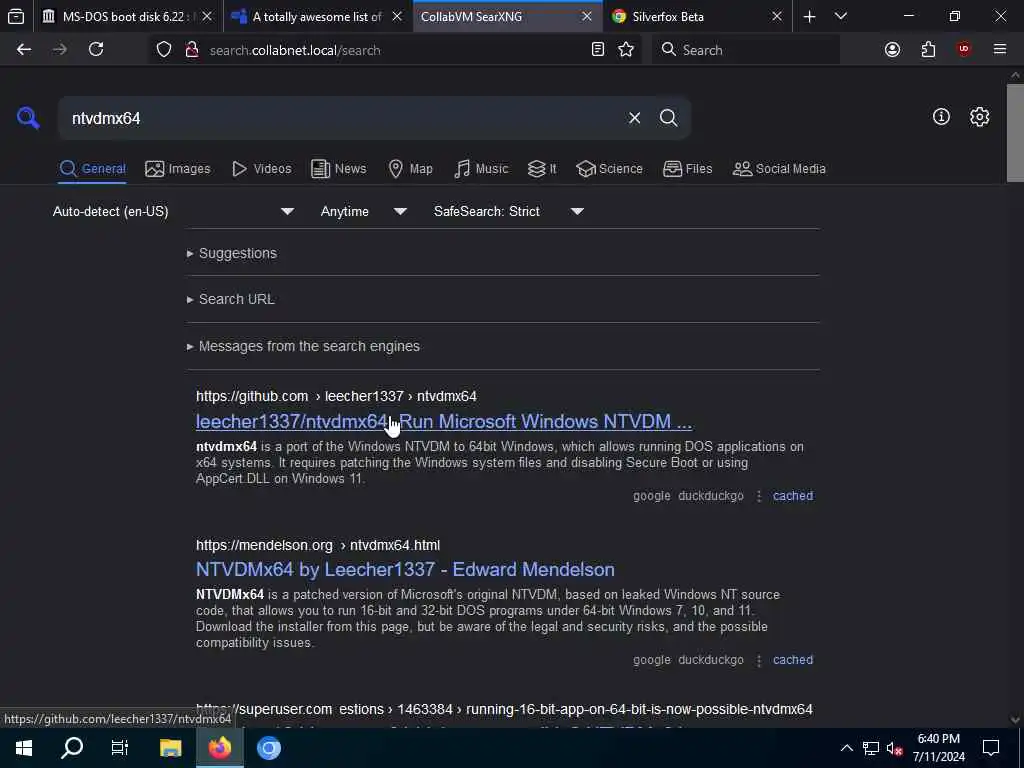Open the Firefox account icon
Viewport: 1024px width, 768px height.
pyautogui.click(x=892, y=50)
